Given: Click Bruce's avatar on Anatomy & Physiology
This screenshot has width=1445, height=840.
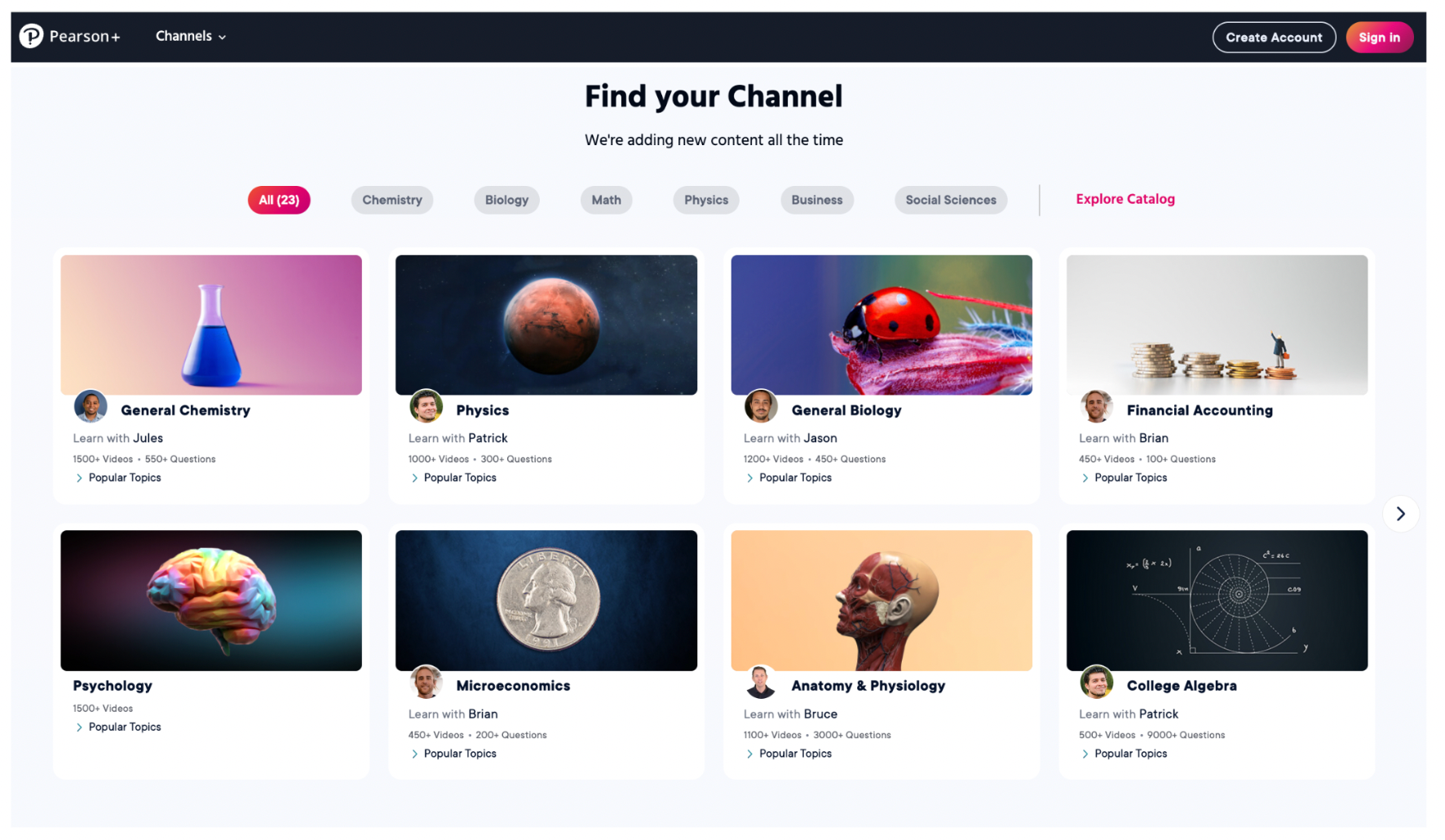Looking at the screenshot, I should (761, 682).
